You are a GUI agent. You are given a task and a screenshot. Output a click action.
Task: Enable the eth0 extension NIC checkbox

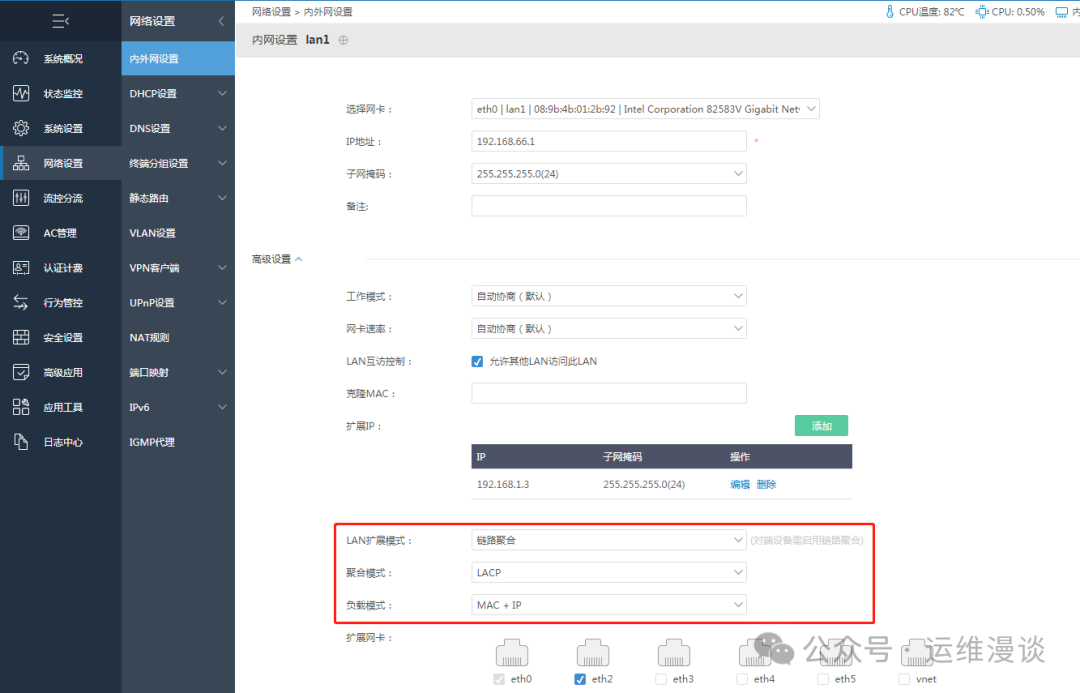pos(498,678)
